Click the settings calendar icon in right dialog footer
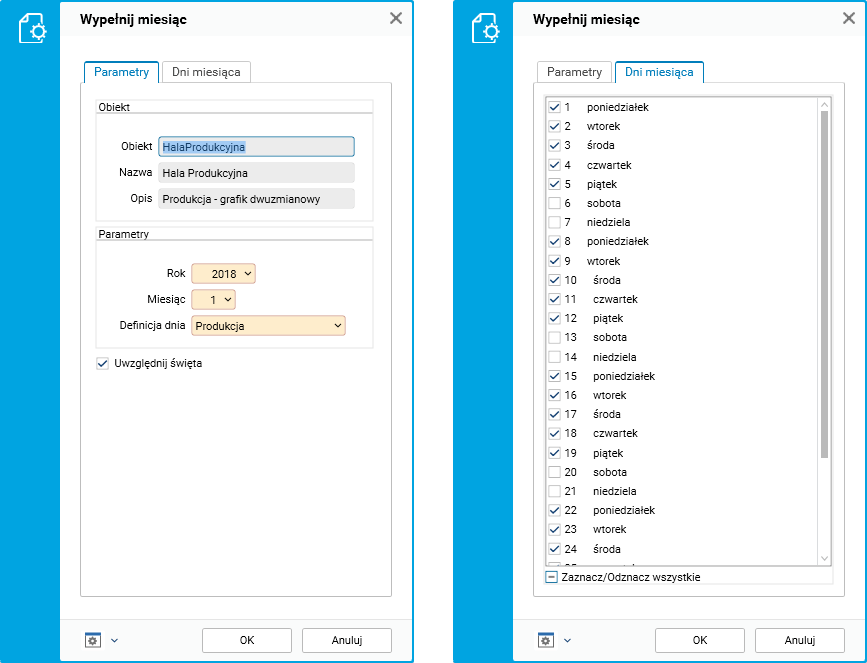Screen dimensions: 867x663 [546, 640]
